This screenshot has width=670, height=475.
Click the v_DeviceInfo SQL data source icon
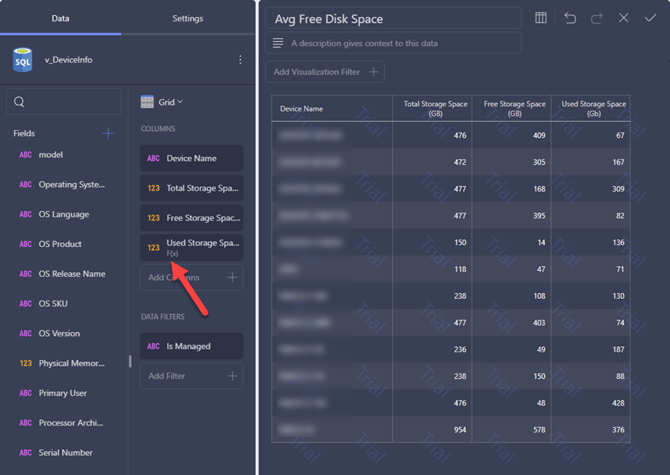click(23, 60)
